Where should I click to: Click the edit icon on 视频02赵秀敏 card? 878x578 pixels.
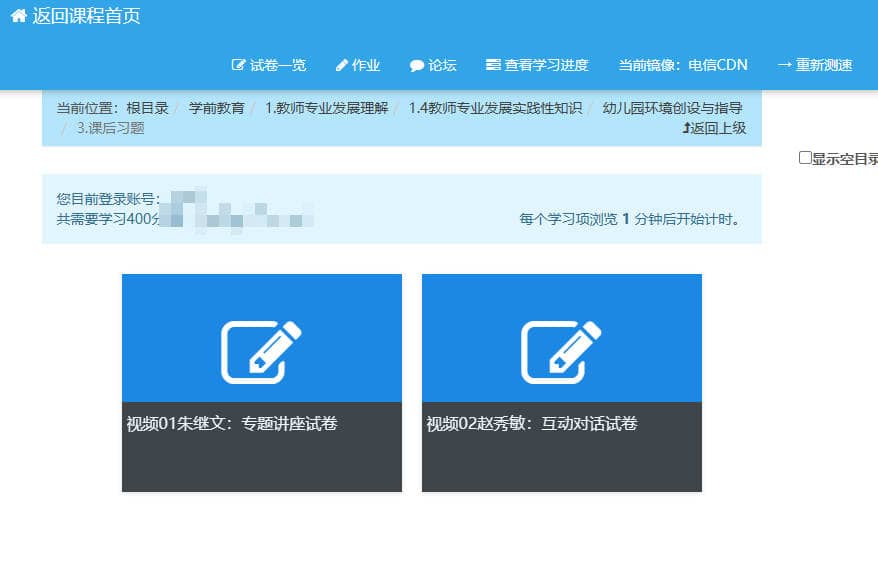click(561, 352)
